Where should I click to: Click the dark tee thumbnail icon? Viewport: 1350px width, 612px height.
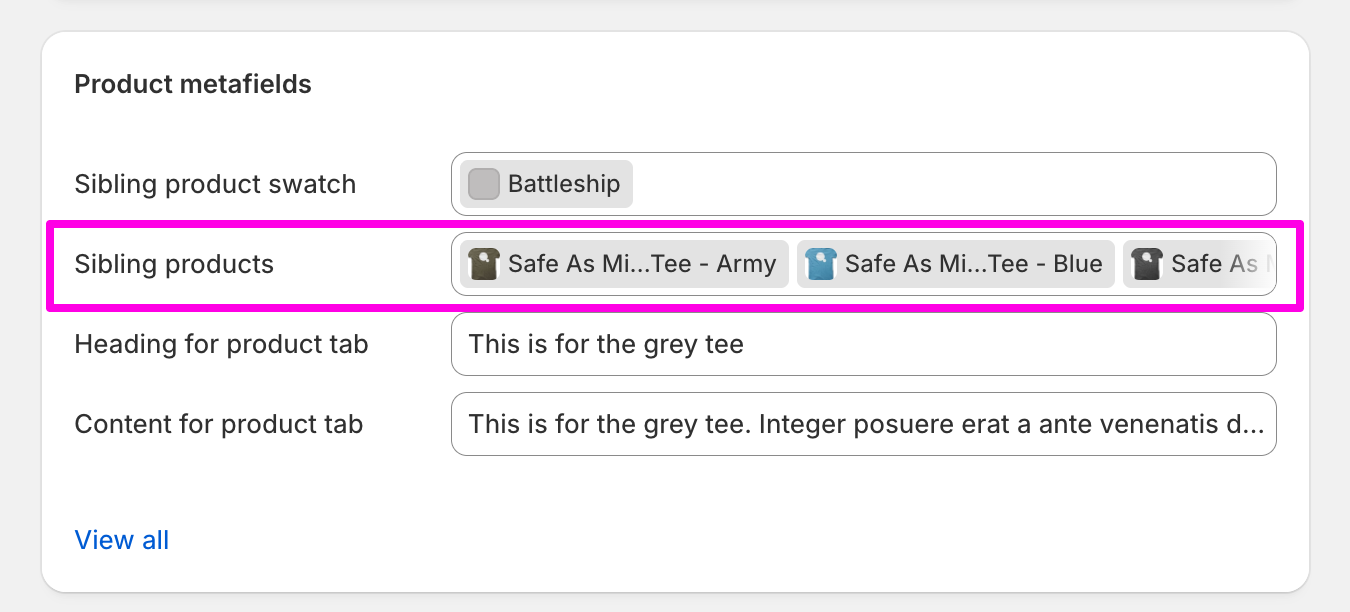(1146, 264)
